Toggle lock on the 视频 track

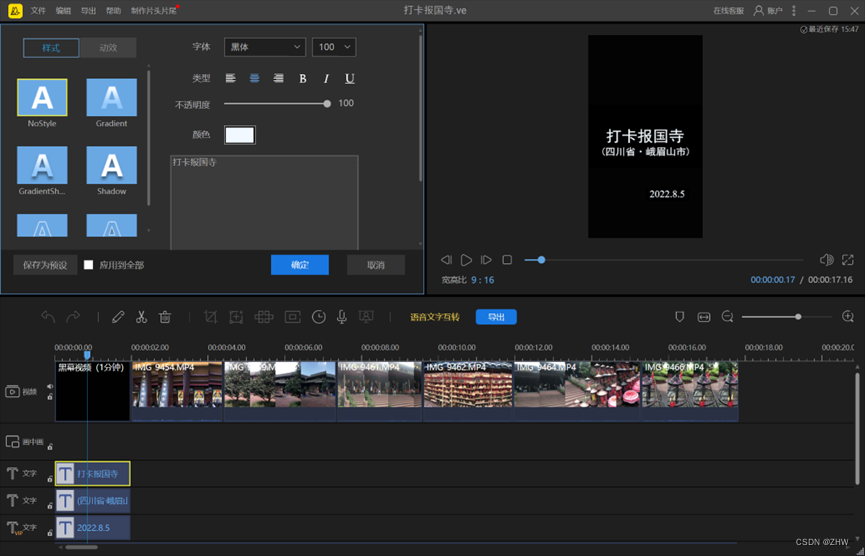tap(50, 397)
